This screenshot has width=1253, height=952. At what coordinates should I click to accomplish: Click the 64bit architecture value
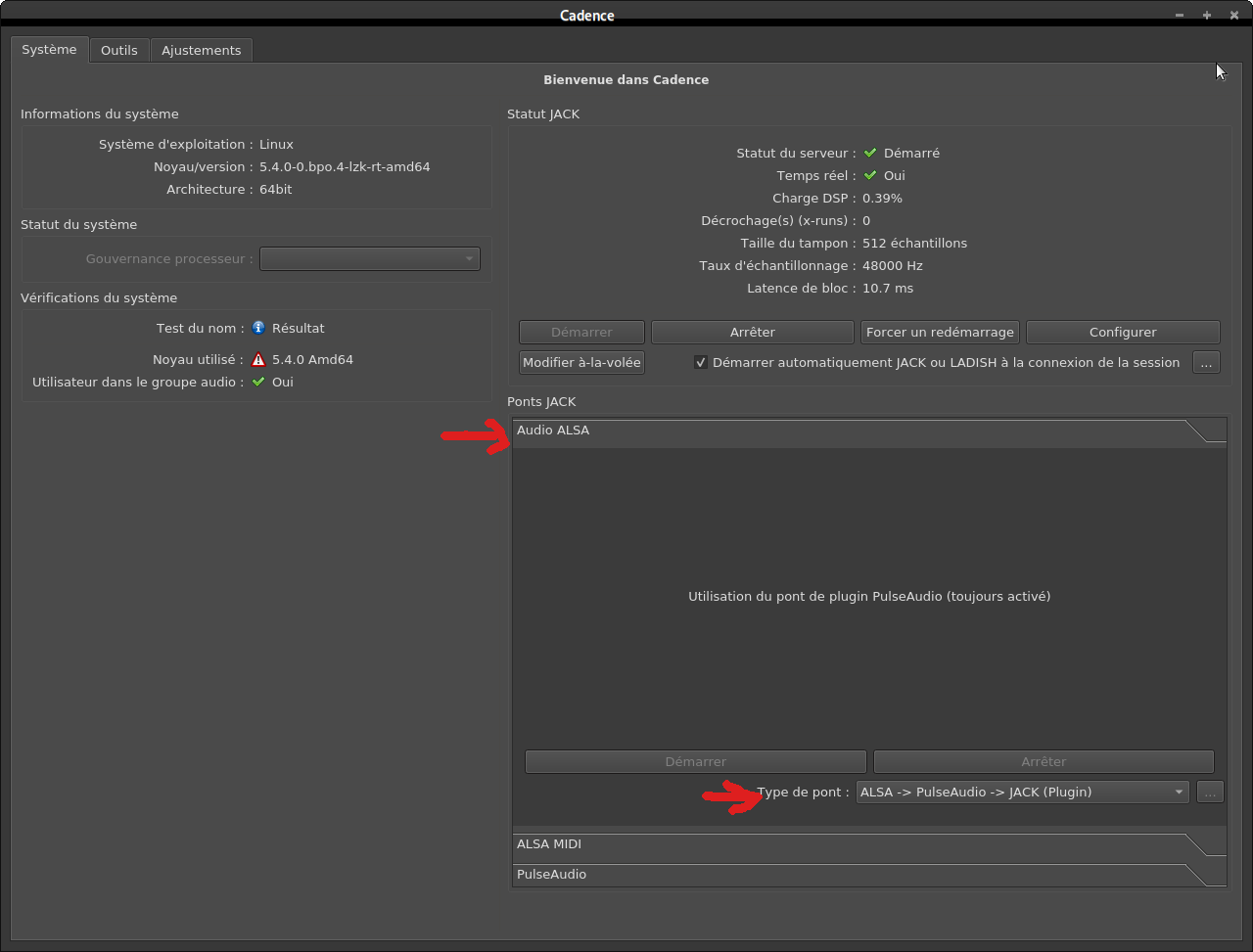coord(275,190)
